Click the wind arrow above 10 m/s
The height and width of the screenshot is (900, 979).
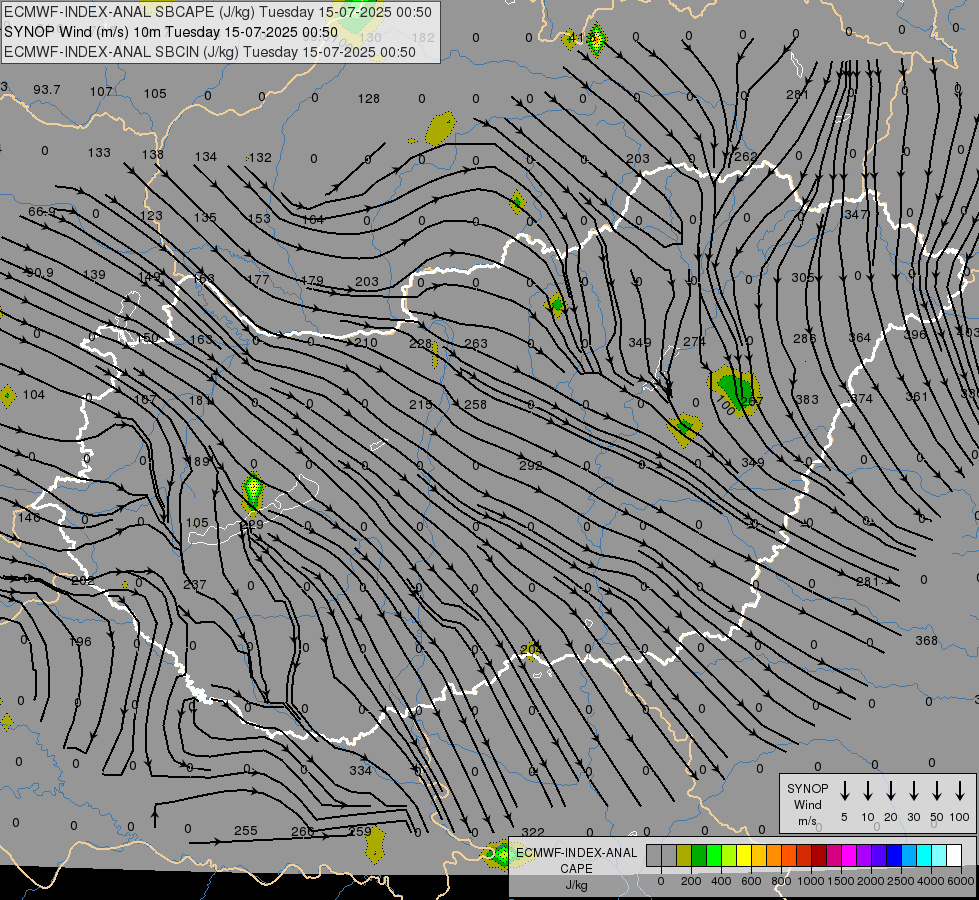[867, 791]
